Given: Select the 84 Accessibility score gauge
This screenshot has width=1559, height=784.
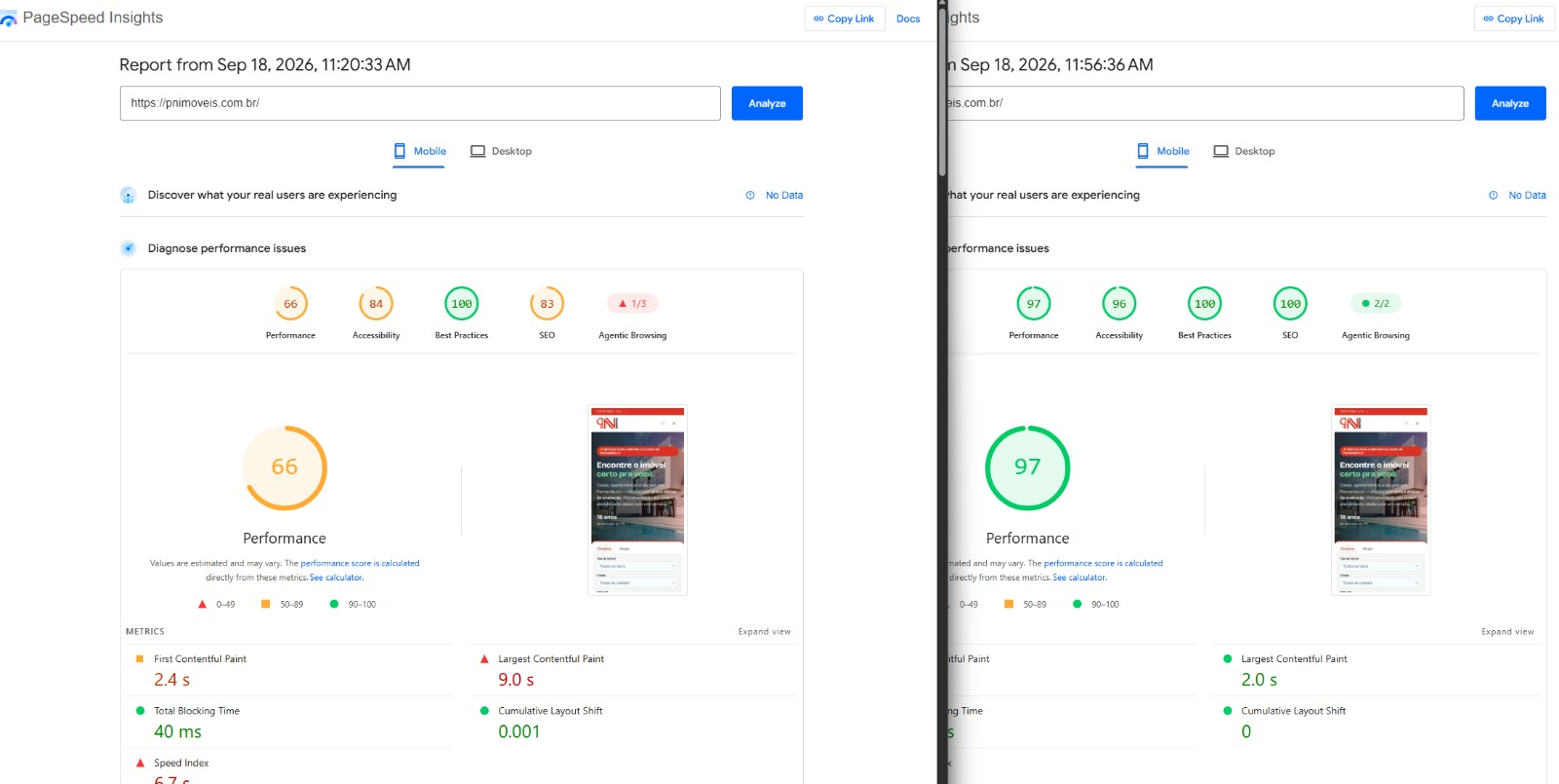Looking at the screenshot, I should 376,304.
